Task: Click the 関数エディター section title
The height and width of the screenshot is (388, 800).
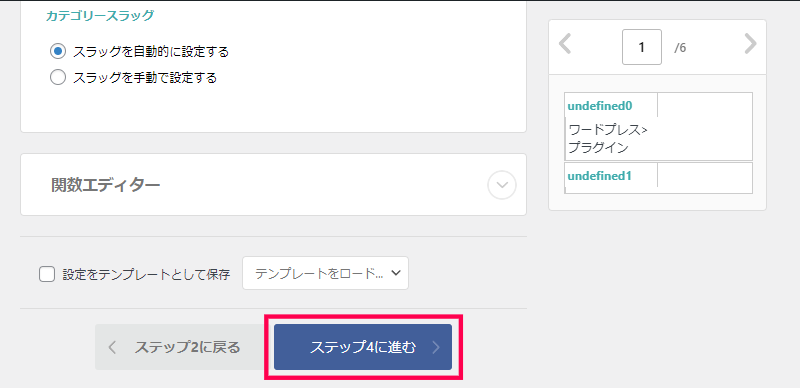Action: (106, 184)
